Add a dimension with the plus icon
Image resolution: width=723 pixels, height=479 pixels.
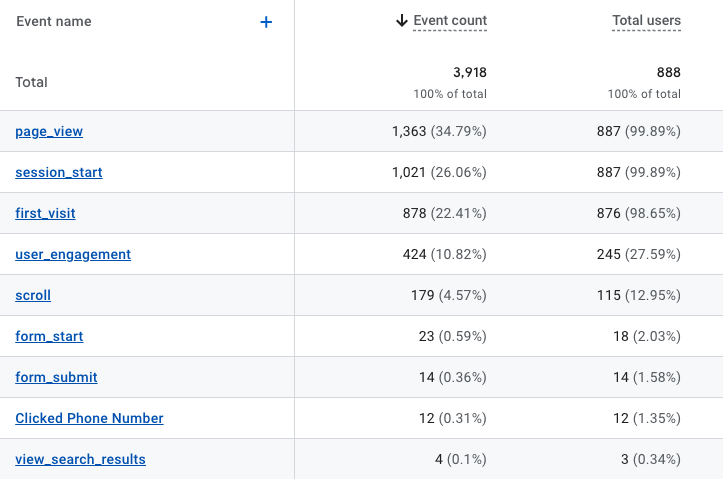click(x=266, y=22)
